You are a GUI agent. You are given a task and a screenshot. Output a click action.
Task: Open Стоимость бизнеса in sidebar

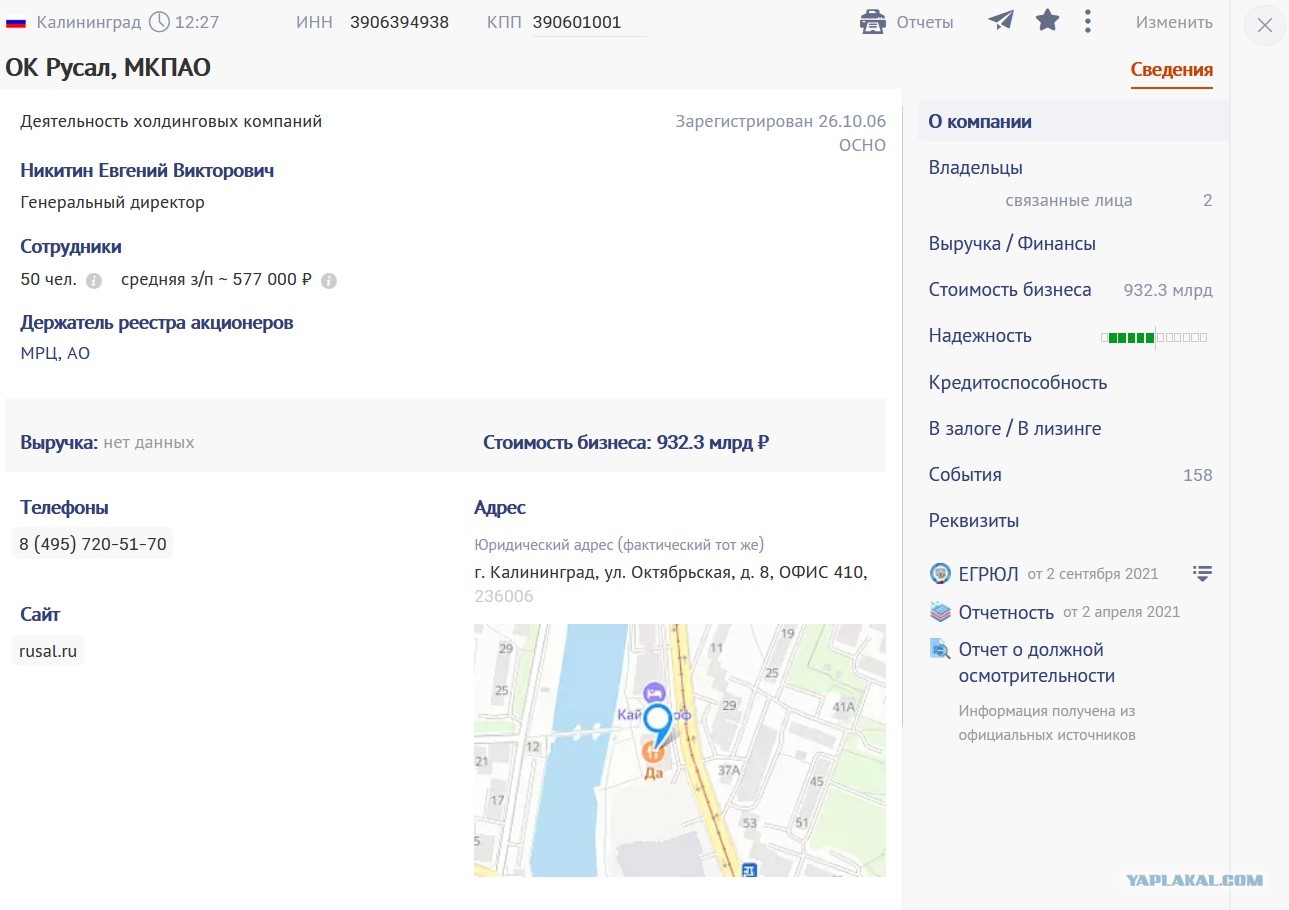tap(1010, 290)
